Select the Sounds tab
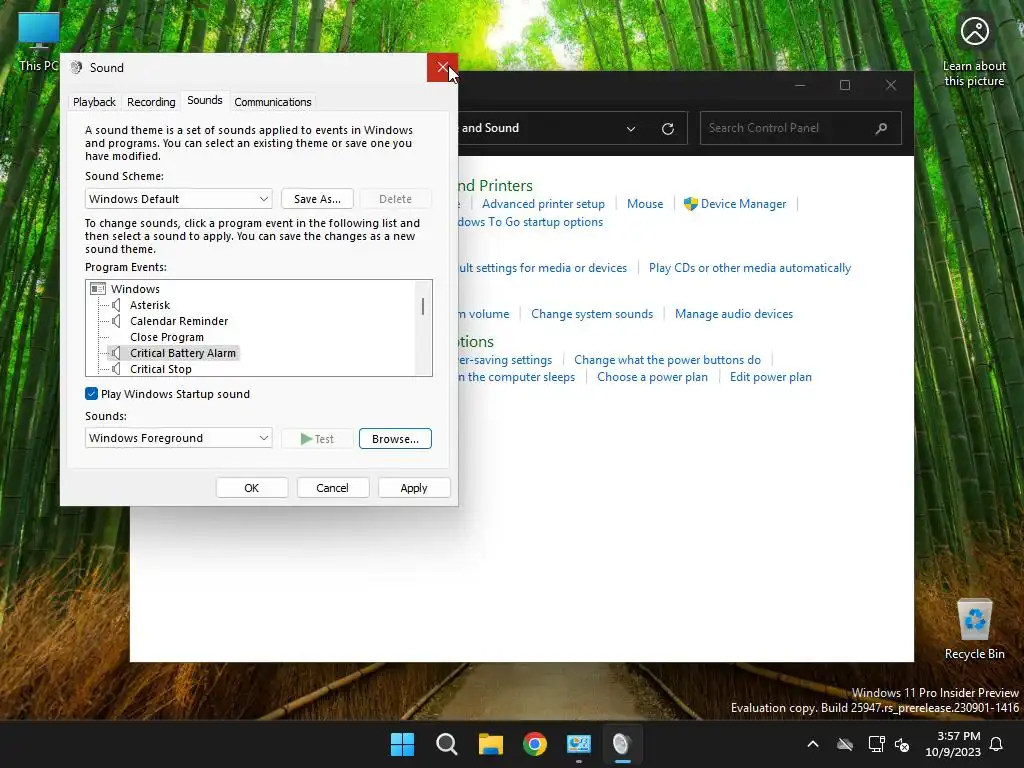The image size is (1024, 768). (204, 100)
